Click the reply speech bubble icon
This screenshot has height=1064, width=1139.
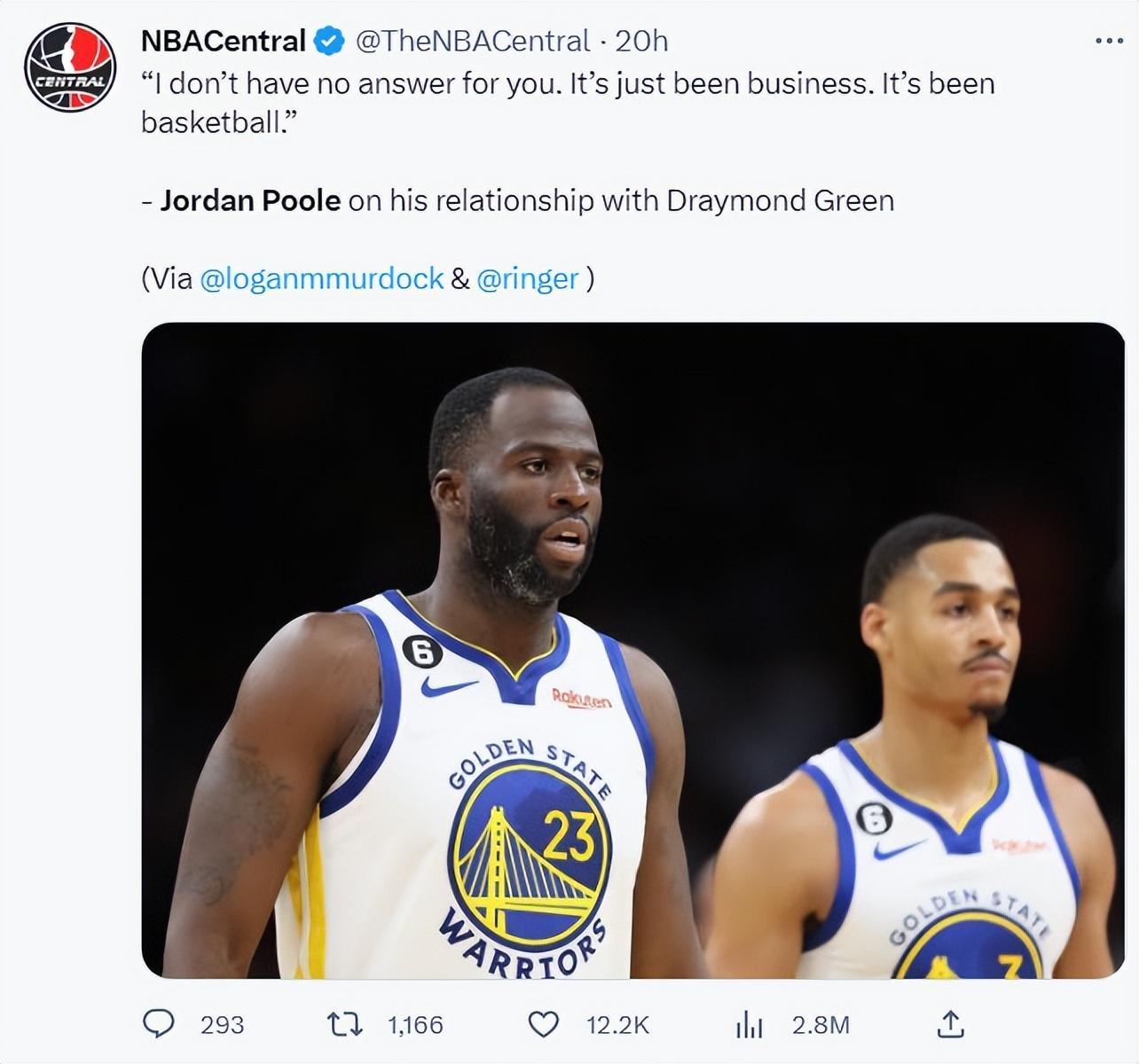(x=159, y=1024)
